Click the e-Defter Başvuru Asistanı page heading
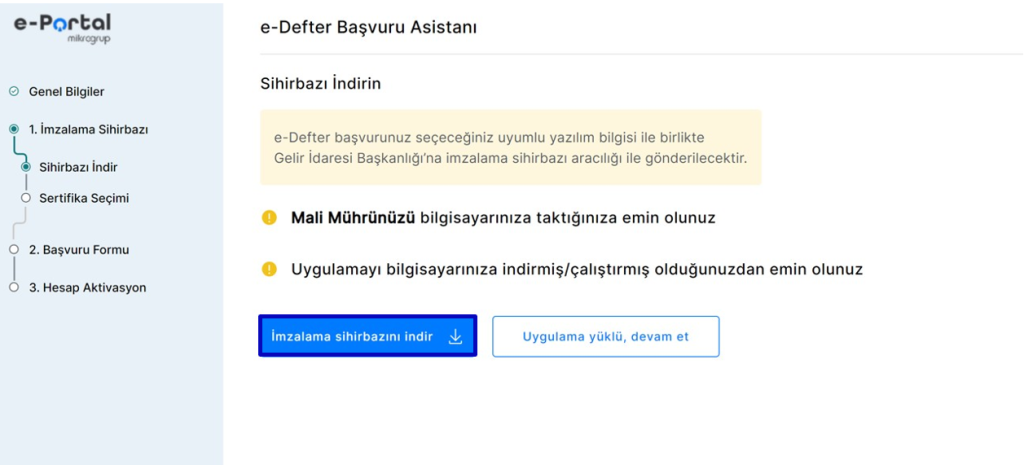This screenshot has width=1024, height=465. [368, 27]
